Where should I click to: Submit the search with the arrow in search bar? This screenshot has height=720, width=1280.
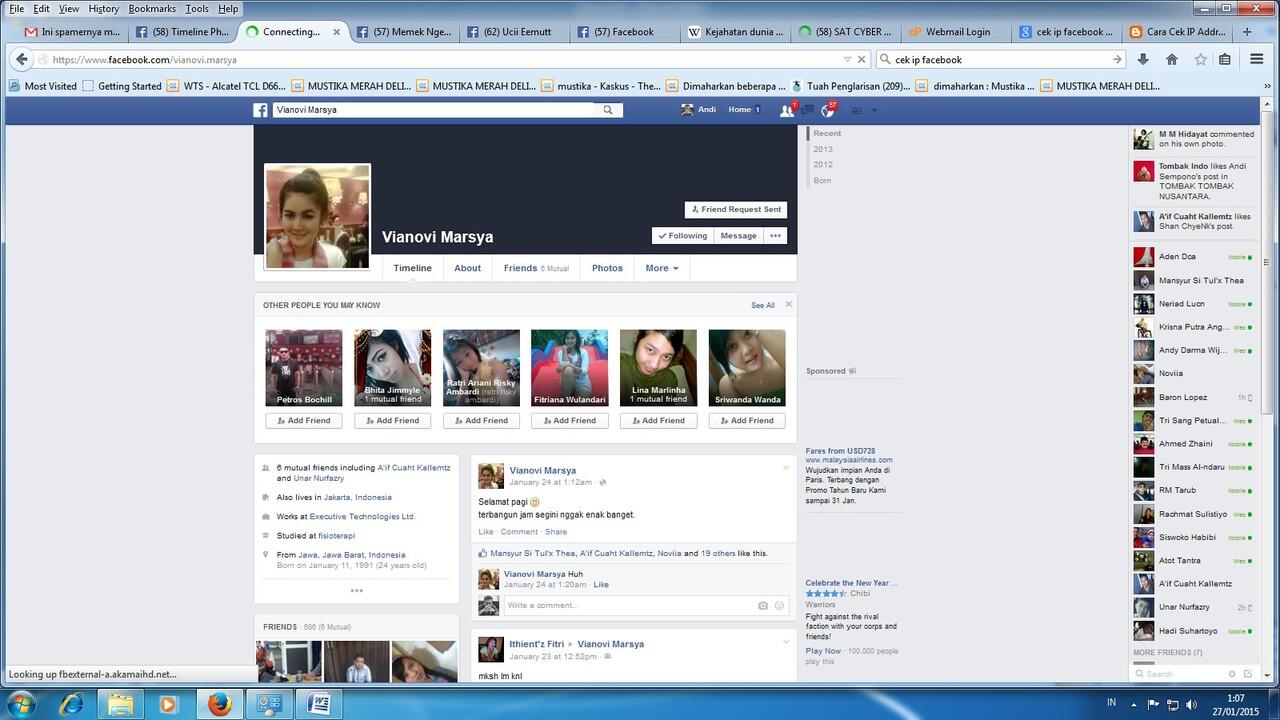click(1117, 59)
